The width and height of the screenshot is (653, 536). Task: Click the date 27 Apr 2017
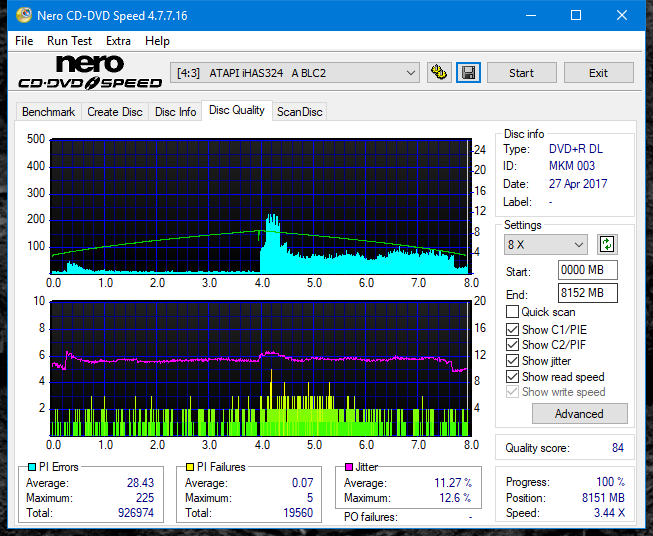click(578, 184)
